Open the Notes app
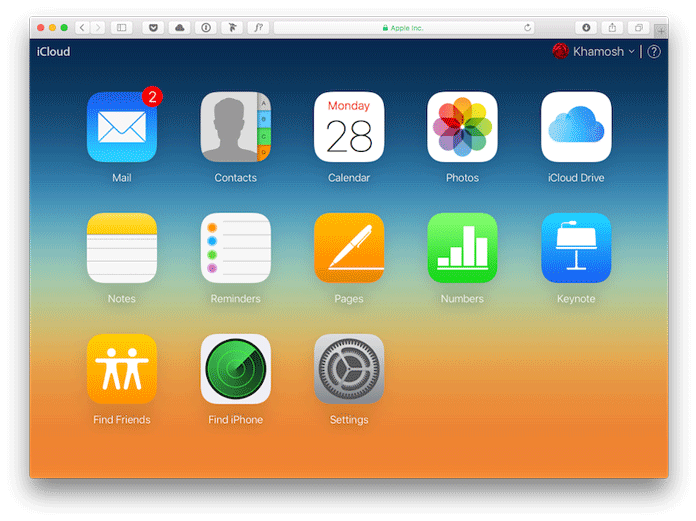 tap(122, 248)
